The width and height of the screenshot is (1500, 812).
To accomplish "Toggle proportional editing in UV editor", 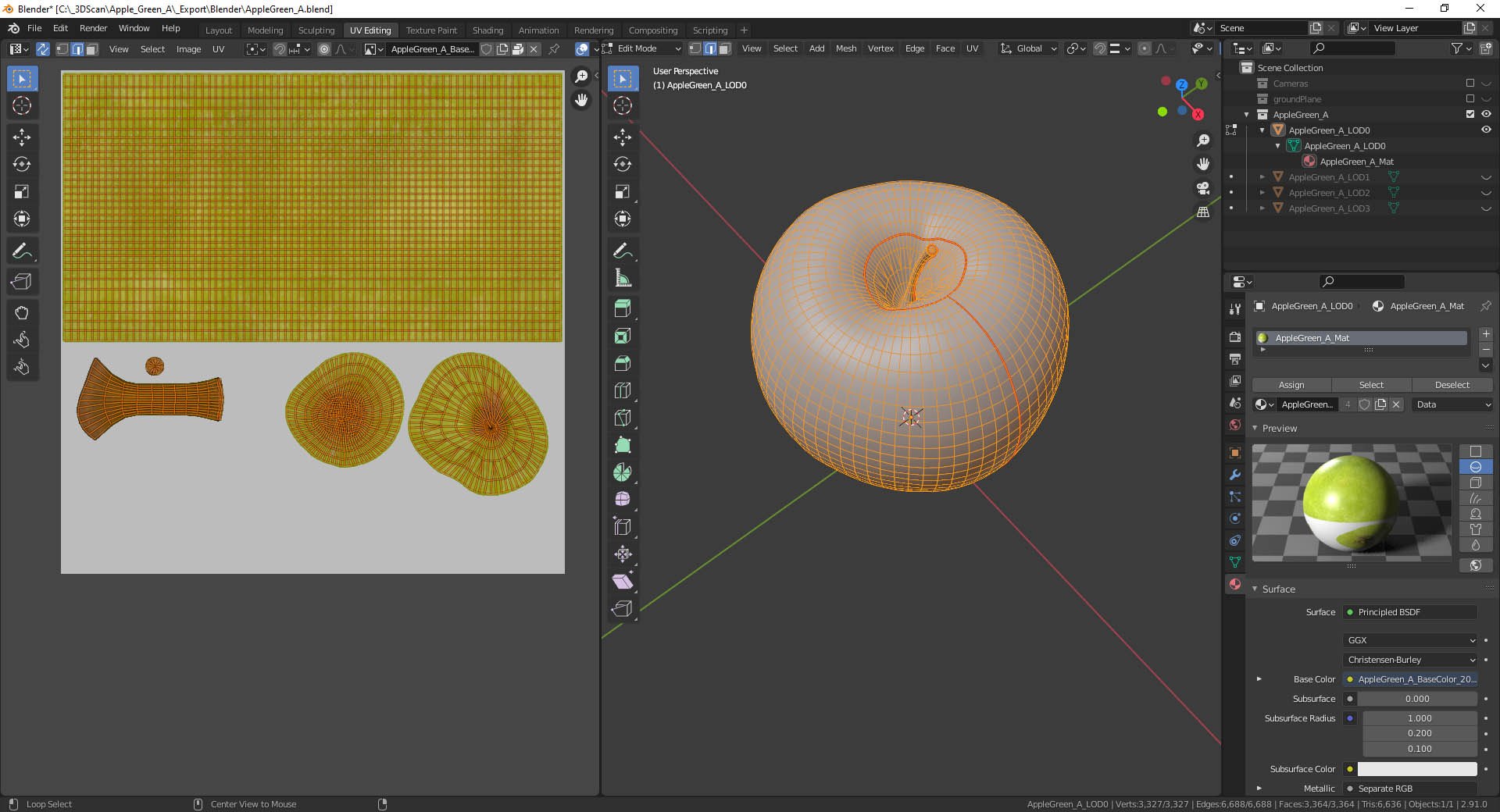I will coord(324,49).
